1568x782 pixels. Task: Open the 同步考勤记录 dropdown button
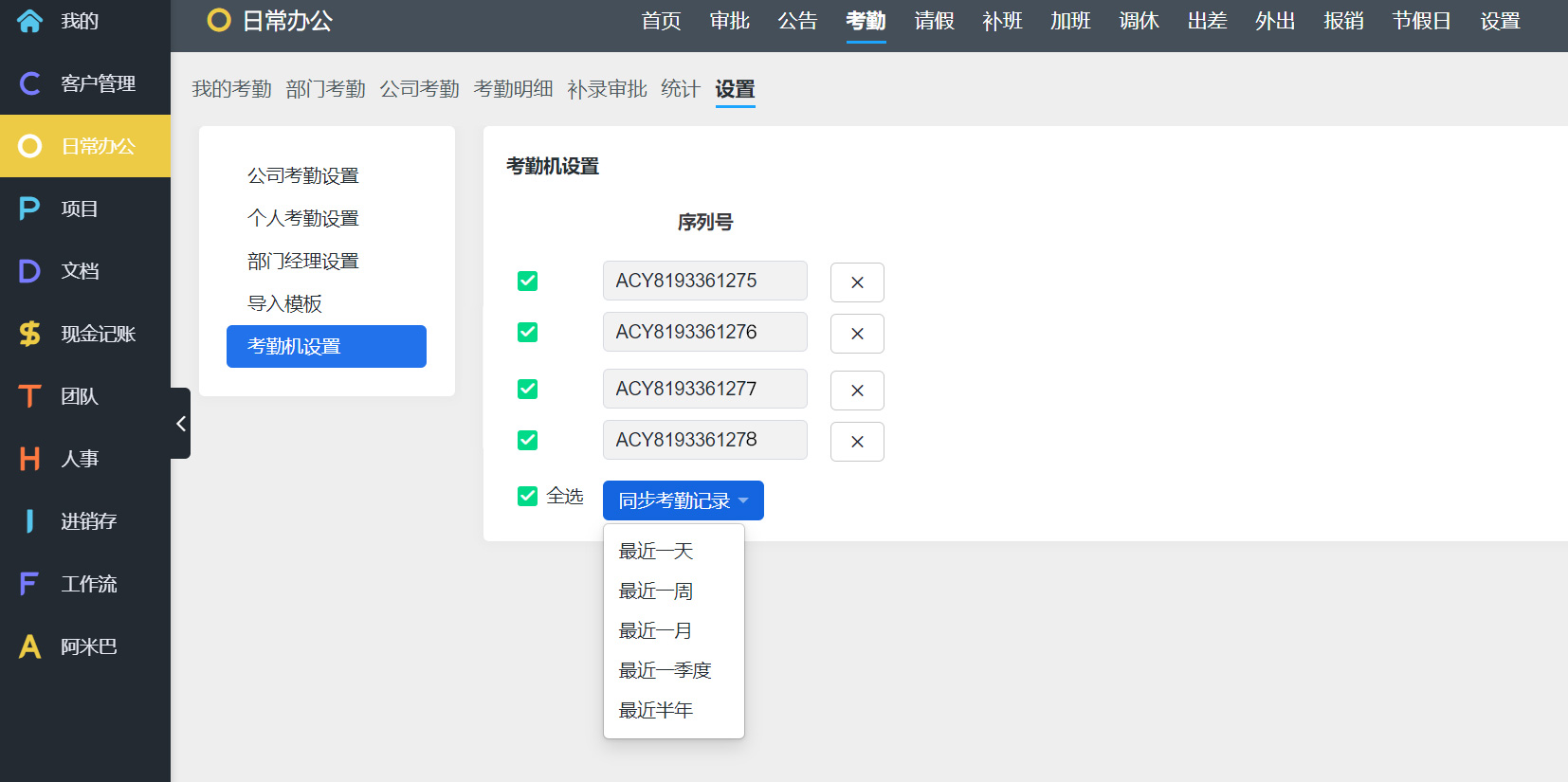683,500
